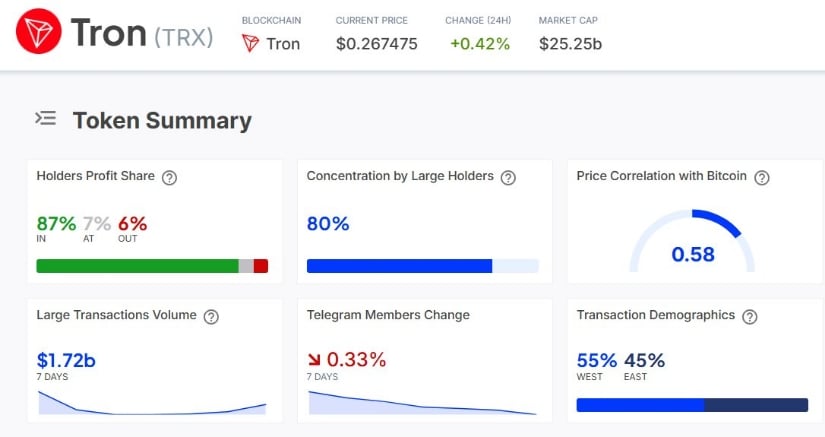Screen dimensions: 825x437
Task: Click the "Holders Profit Share" label
Action: coord(96,176)
